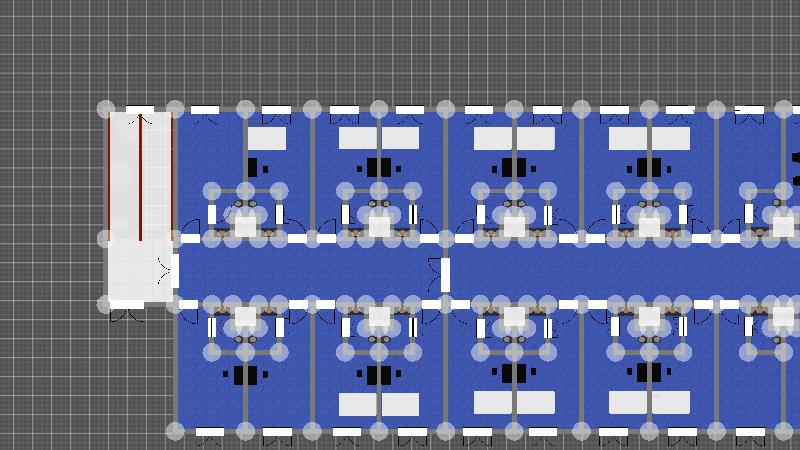Select the building's bottom-left corner wall node
The height and width of the screenshot is (450, 800).
(175, 431)
